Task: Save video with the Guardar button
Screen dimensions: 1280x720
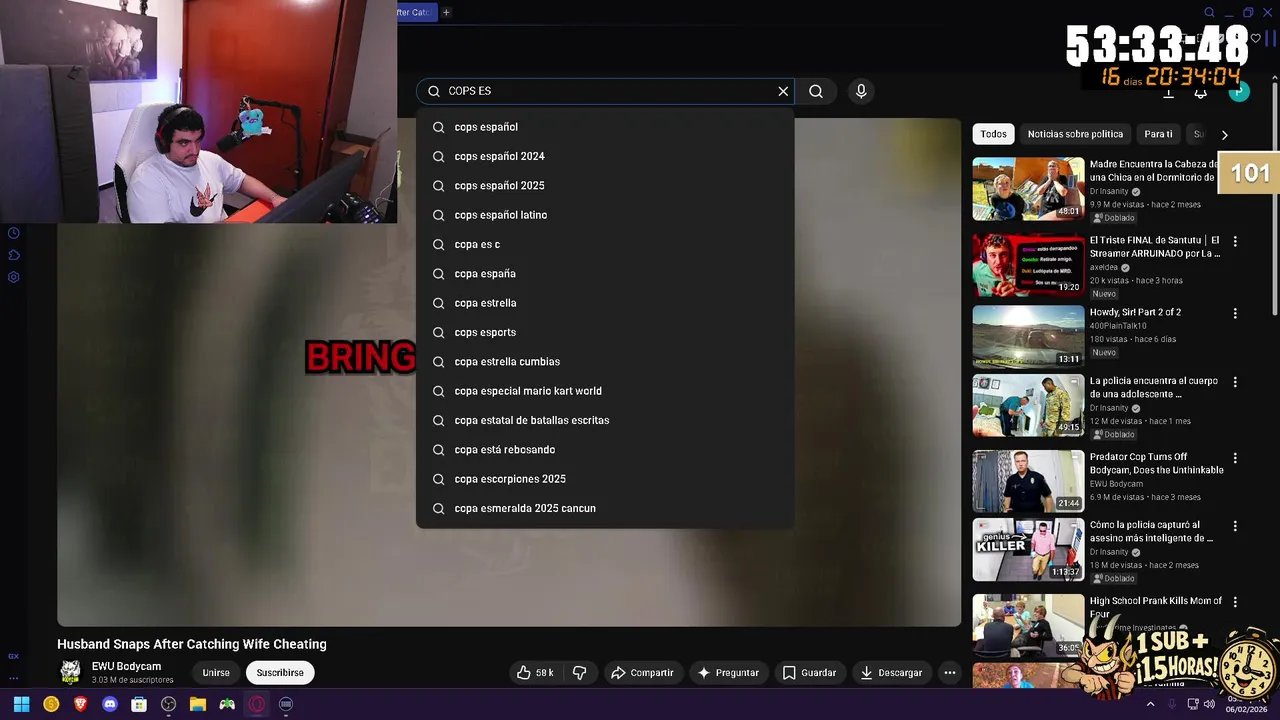Action: pyautogui.click(x=809, y=673)
